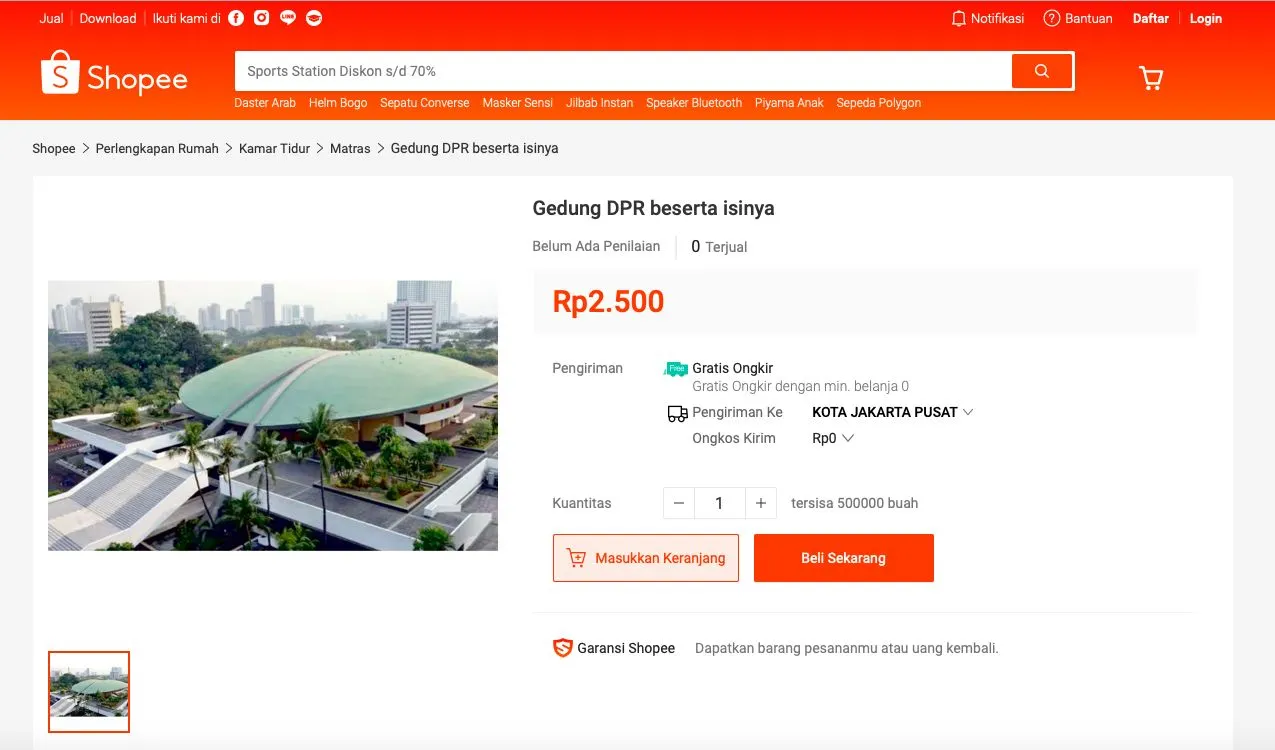This screenshot has height=750, width=1275.
Task: Click the Garansi Shopee shield icon
Action: point(561,647)
